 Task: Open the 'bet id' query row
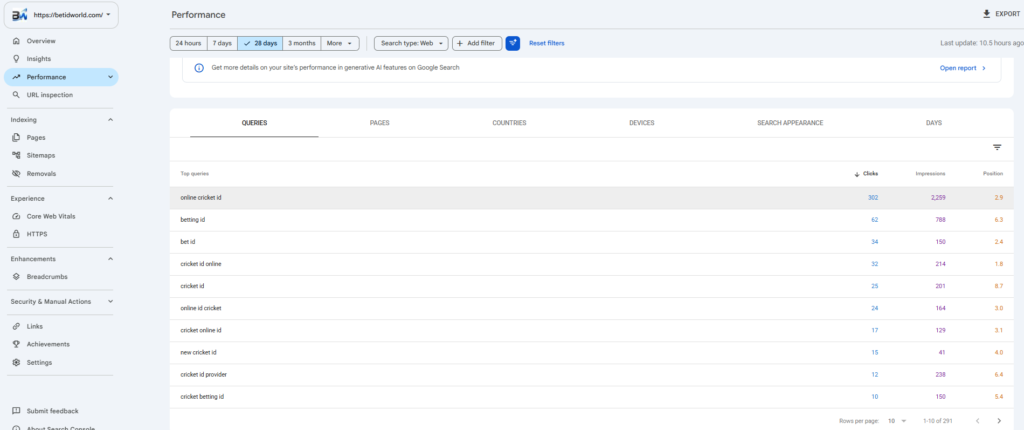(592, 242)
